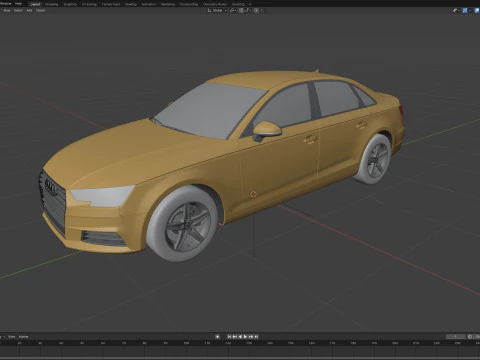Select the car's rear wheel mesh
The width and height of the screenshot is (480, 360).
pos(373,159)
